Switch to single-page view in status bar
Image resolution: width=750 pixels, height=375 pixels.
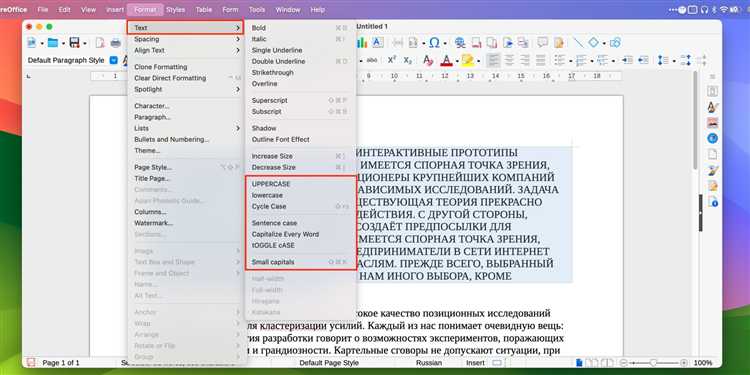pyautogui.click(x=580, y=363)
